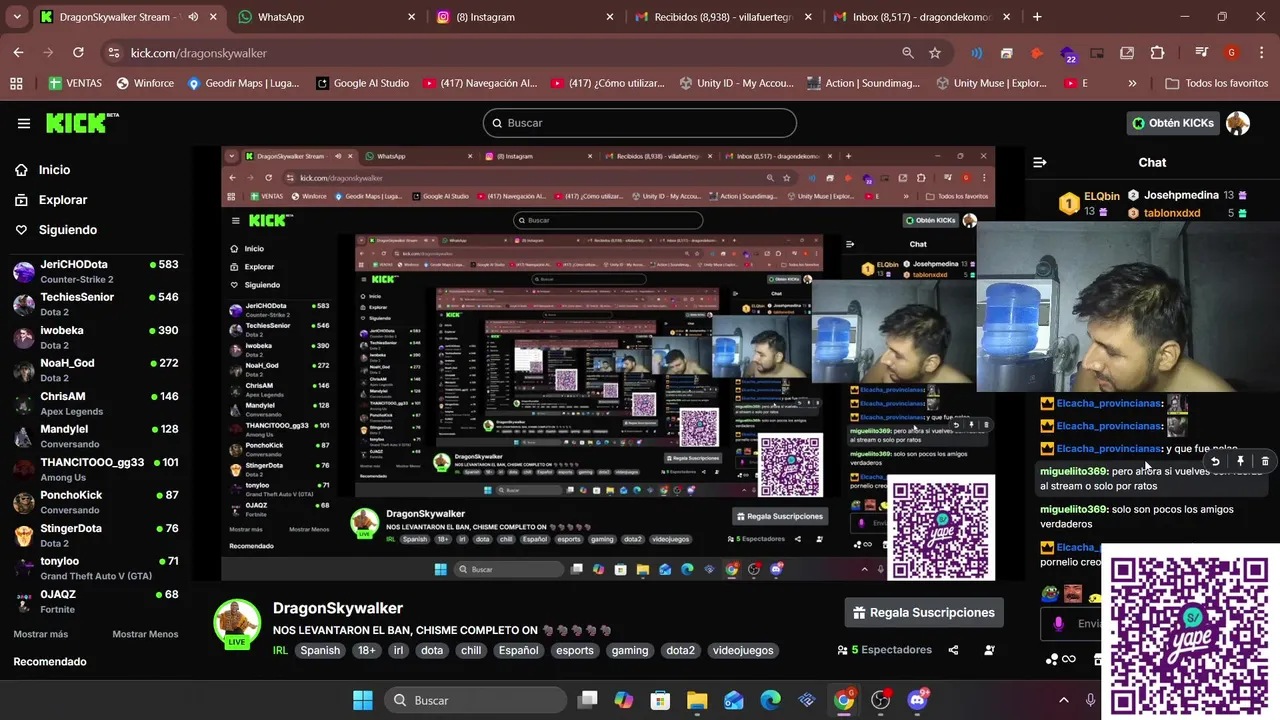Click the browser address bar URL
This screenshot has width=1280, height=720.
(x=199, y=53)
